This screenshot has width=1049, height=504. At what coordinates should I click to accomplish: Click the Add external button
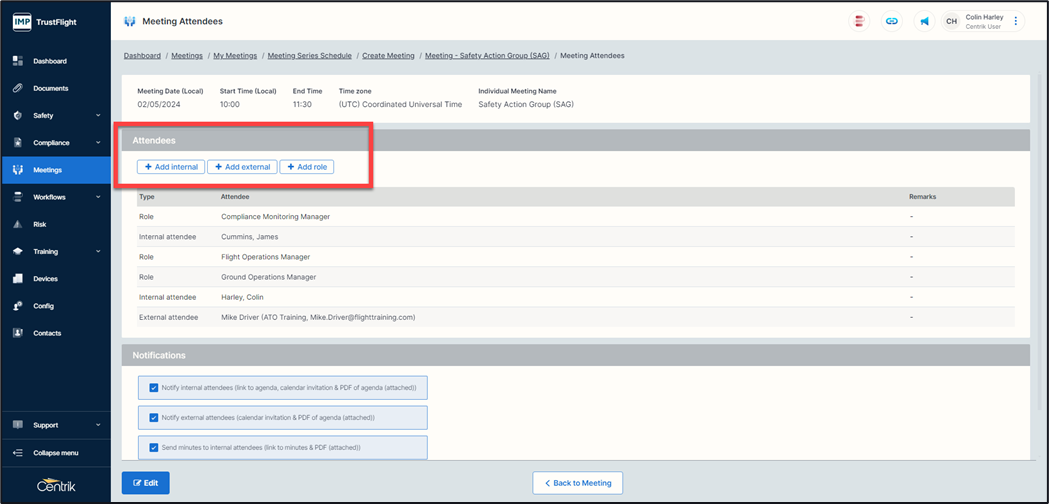click(x=242, y=167)
